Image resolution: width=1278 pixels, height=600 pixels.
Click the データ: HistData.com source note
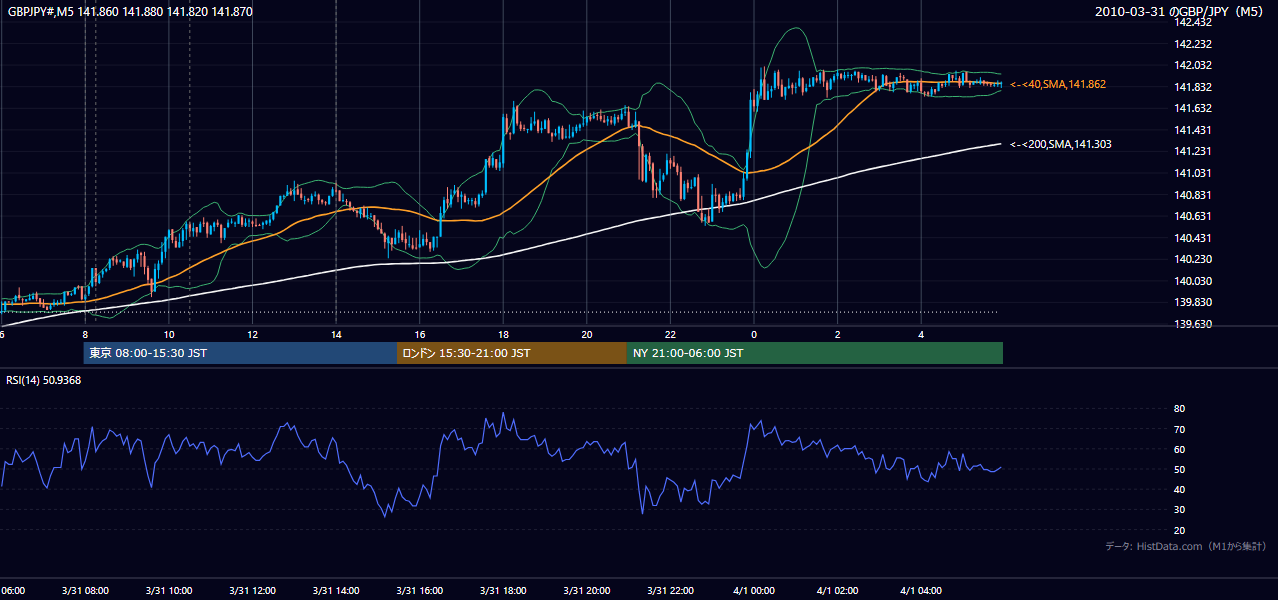click(x=1186, y=546)
